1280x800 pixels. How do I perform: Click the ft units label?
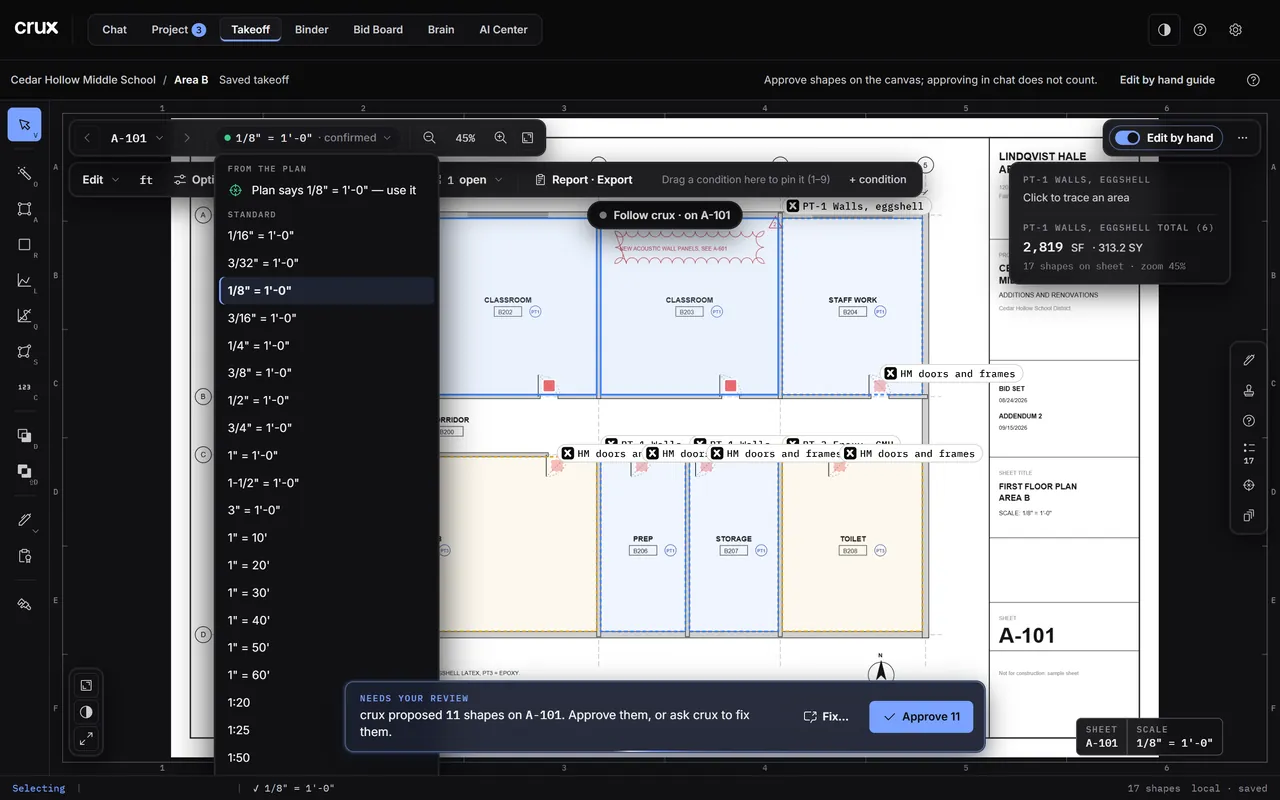coord(146,180)
